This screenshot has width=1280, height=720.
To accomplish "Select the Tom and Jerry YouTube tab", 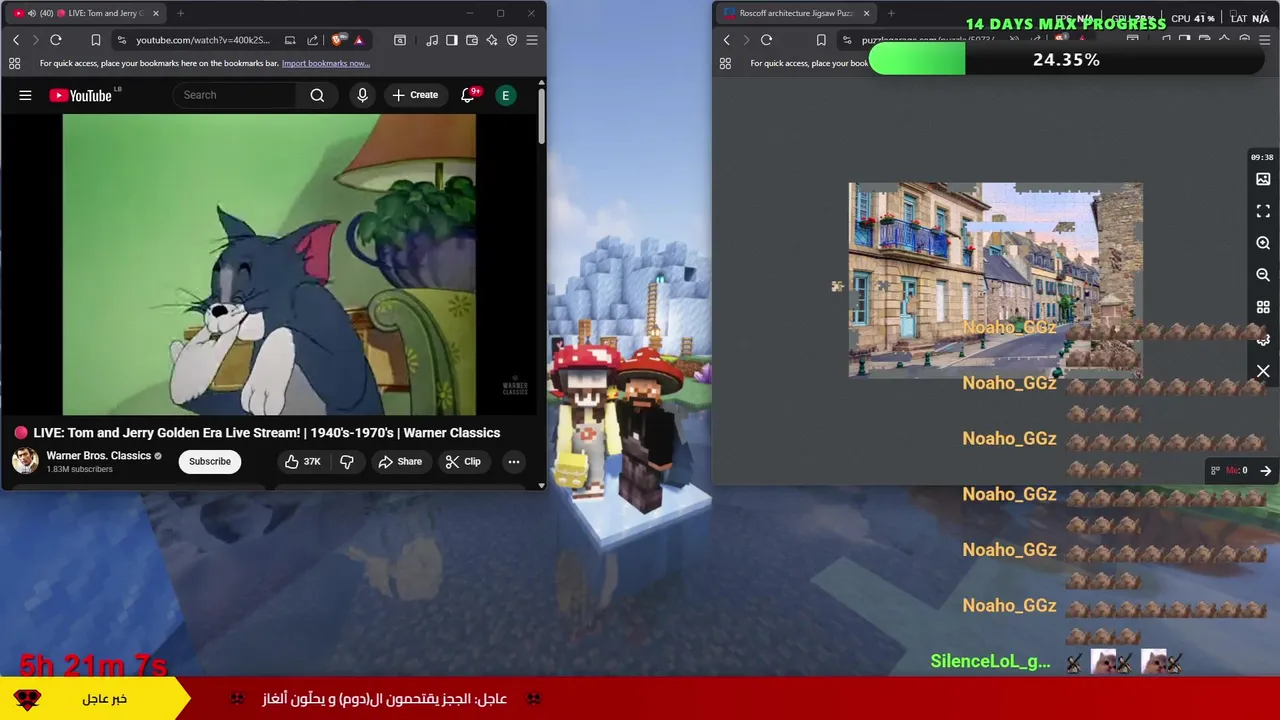I will click(x=85, y=13).
